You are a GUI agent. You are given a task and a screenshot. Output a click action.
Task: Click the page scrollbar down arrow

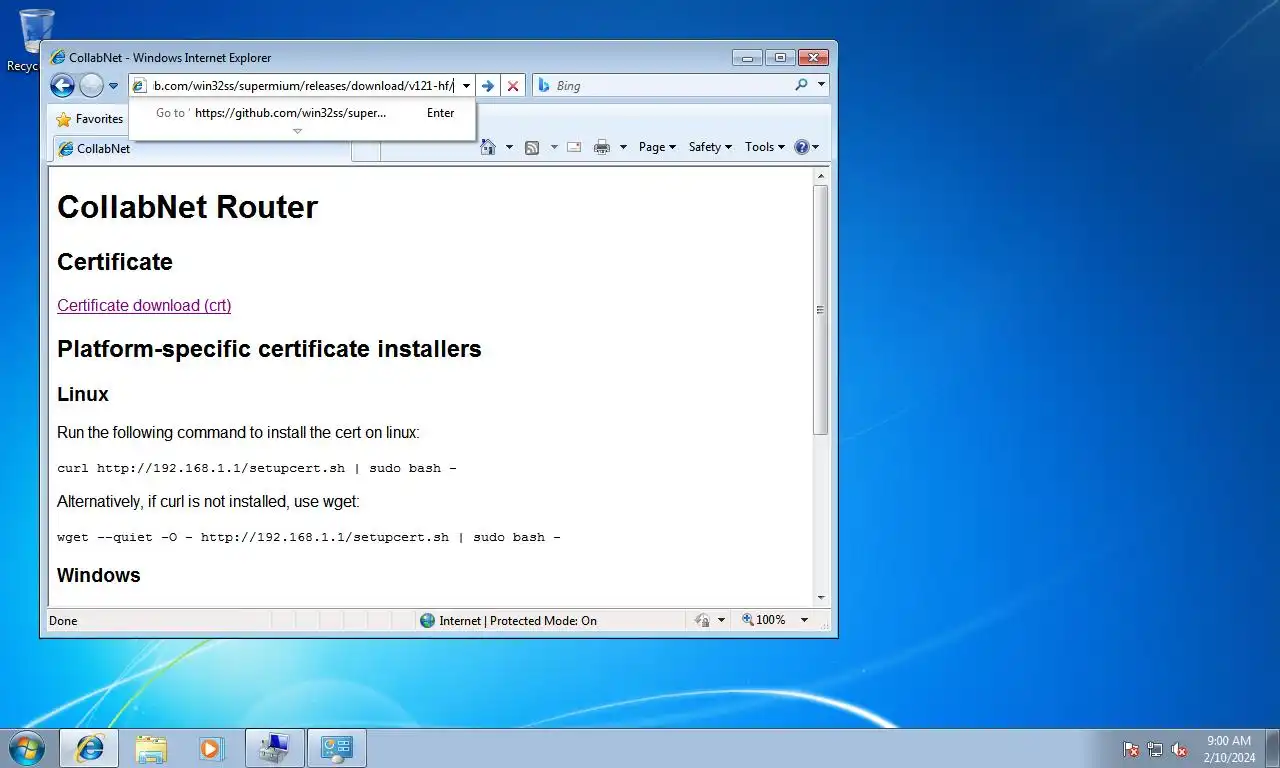click(x=821, y=598)
